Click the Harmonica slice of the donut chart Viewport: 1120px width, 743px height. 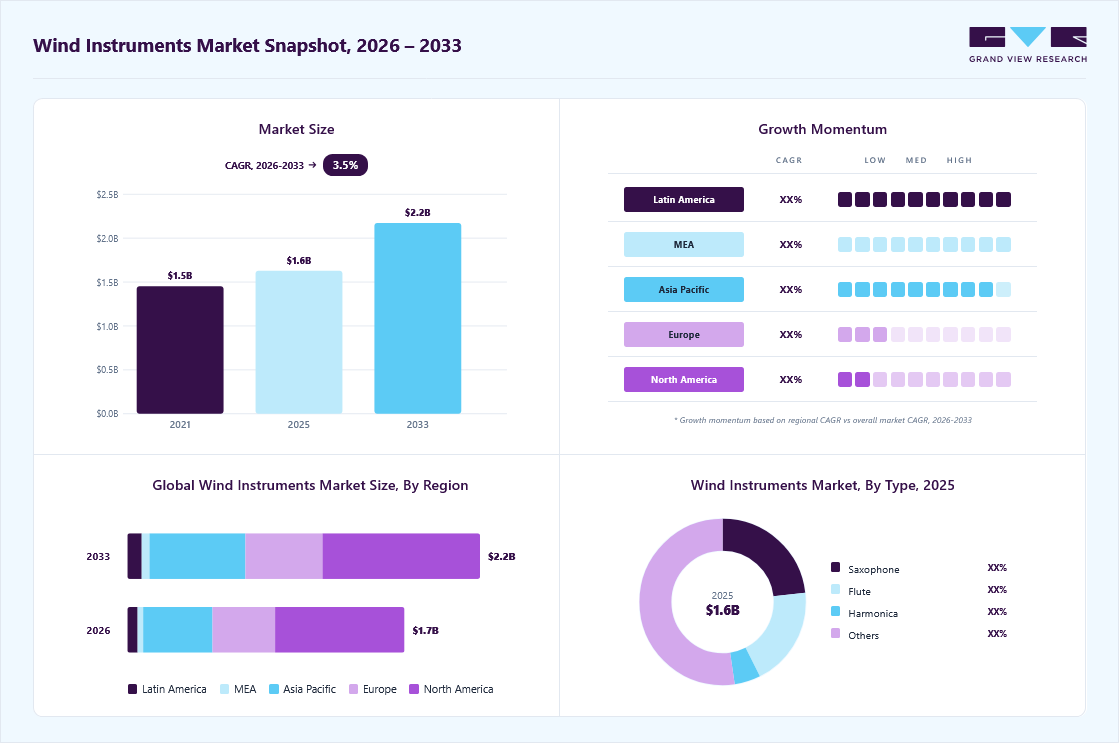[745, 666]
